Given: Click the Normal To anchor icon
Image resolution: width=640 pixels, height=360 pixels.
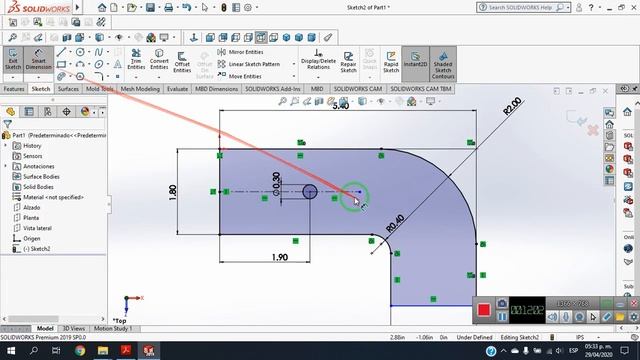Looking at the screenshot, I should coord(194,38).
